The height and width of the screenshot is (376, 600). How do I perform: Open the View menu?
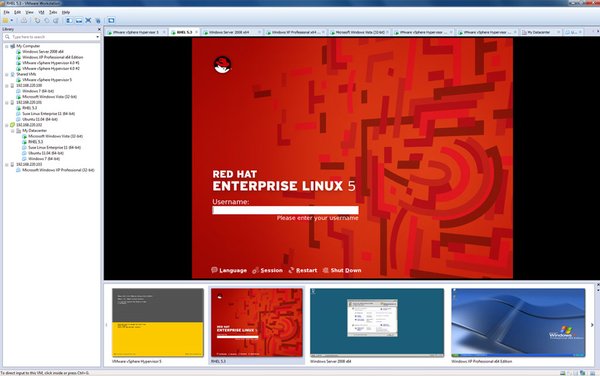pyautogui.click(x=29, y=12)
